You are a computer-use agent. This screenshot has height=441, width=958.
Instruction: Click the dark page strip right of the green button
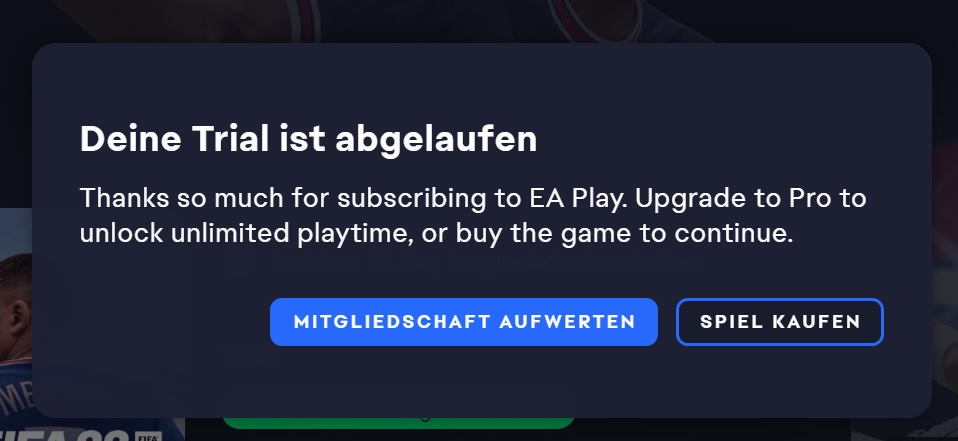[x=712, y=429]
